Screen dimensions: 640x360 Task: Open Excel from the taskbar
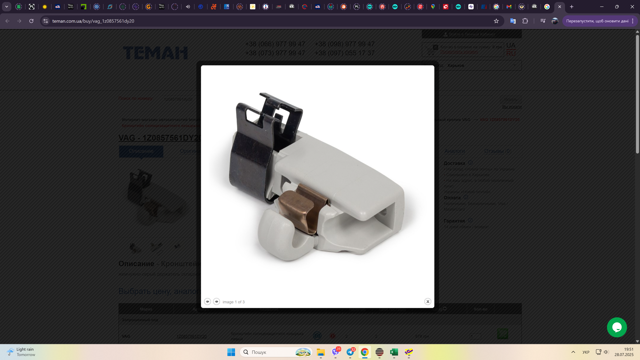tap(394, 352)
